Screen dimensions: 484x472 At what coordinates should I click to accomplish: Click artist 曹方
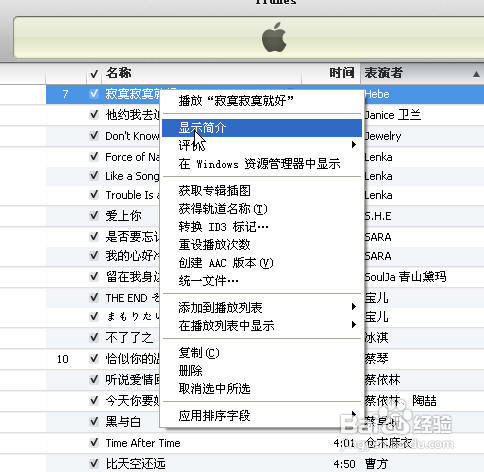click(x=376, y=464)
